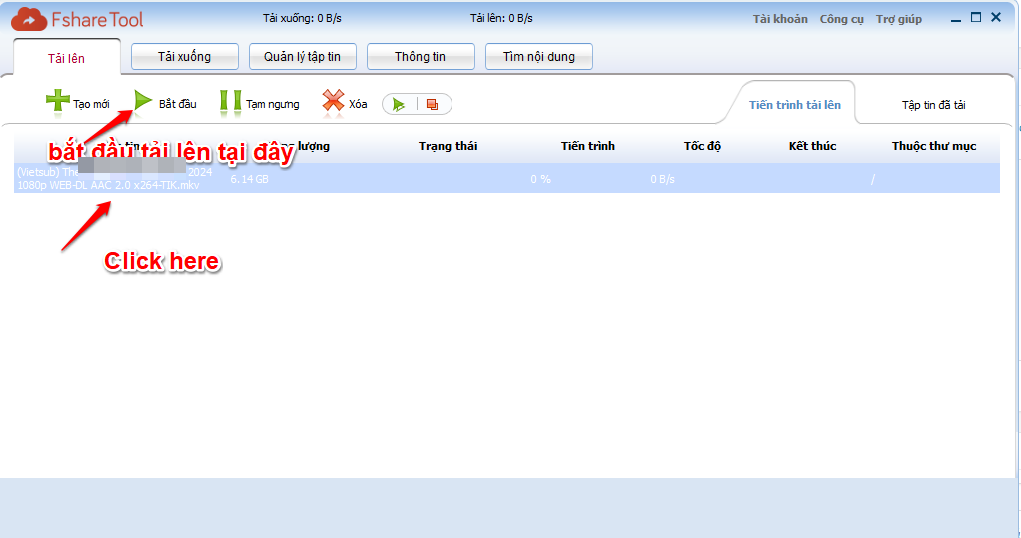Click the green plus Tạo mới icon
Image resolution: width=1021 pixels, height=538 pixels.
coord(57,102)
